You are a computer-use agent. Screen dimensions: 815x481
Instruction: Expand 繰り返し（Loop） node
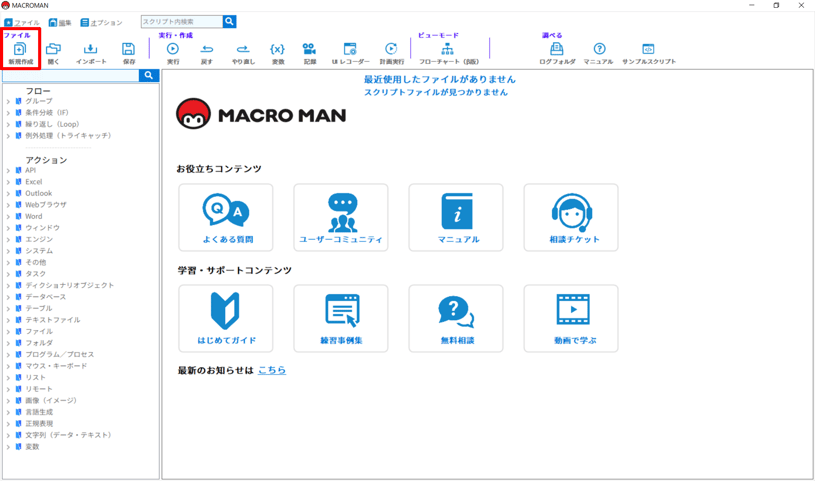click(8, 124)
